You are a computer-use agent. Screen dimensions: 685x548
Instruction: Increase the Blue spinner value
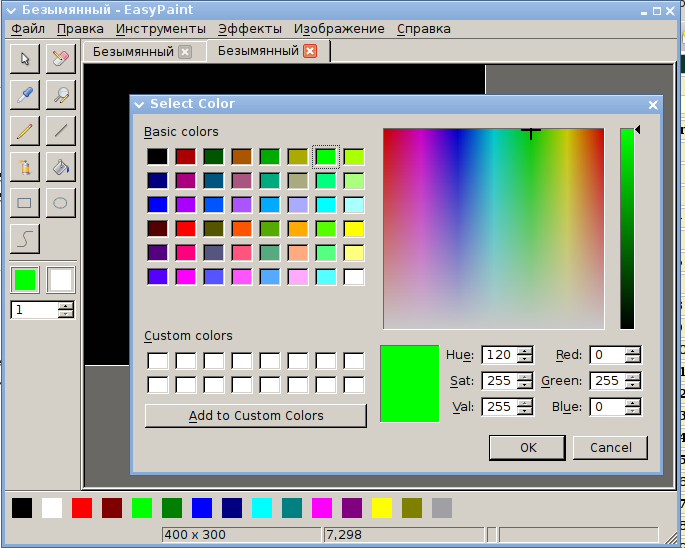pos(632,402)
